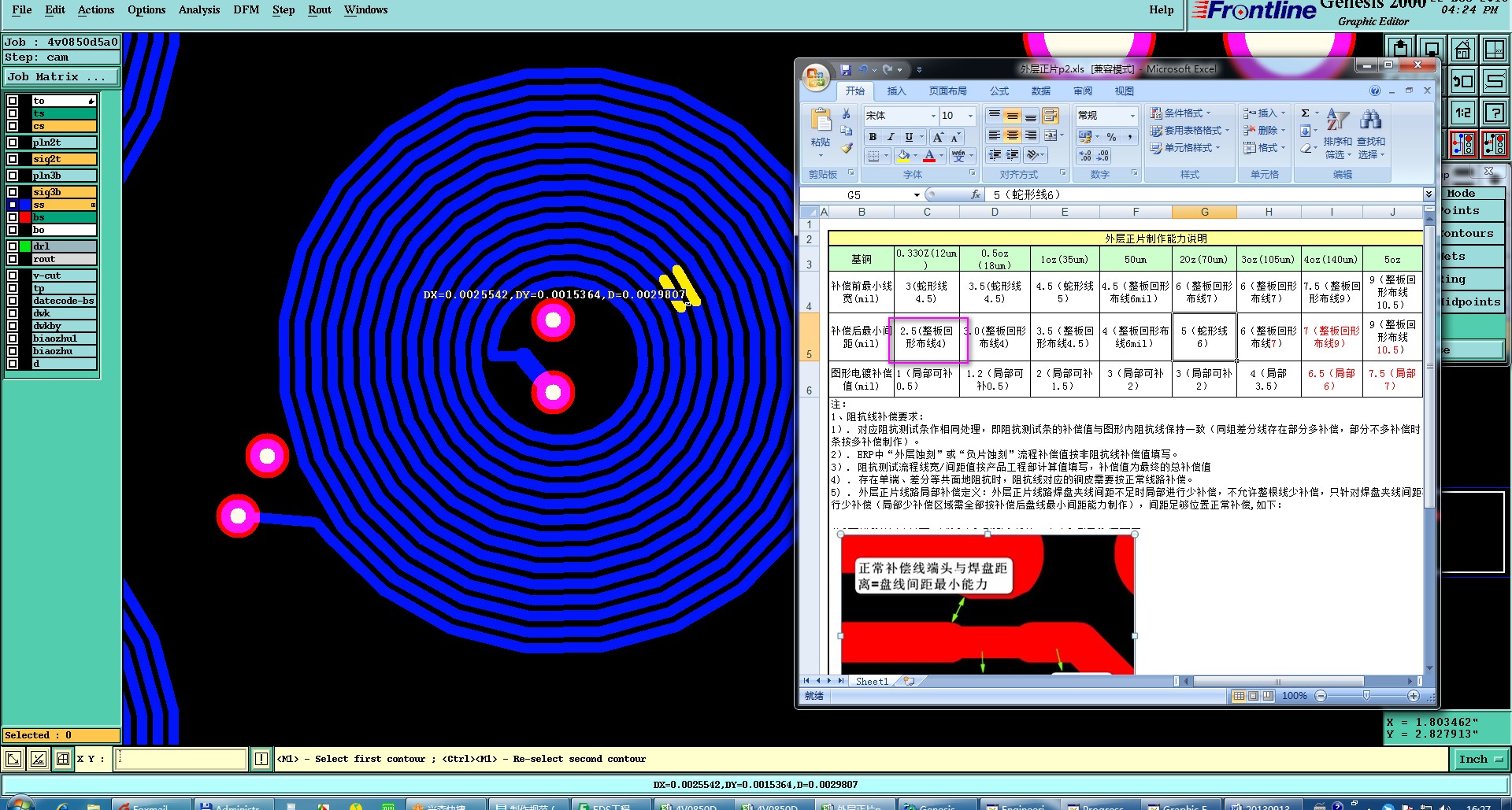Toggle the 'to' layer checkbox
Screen dimensions: 1512x810
[13, 101]
